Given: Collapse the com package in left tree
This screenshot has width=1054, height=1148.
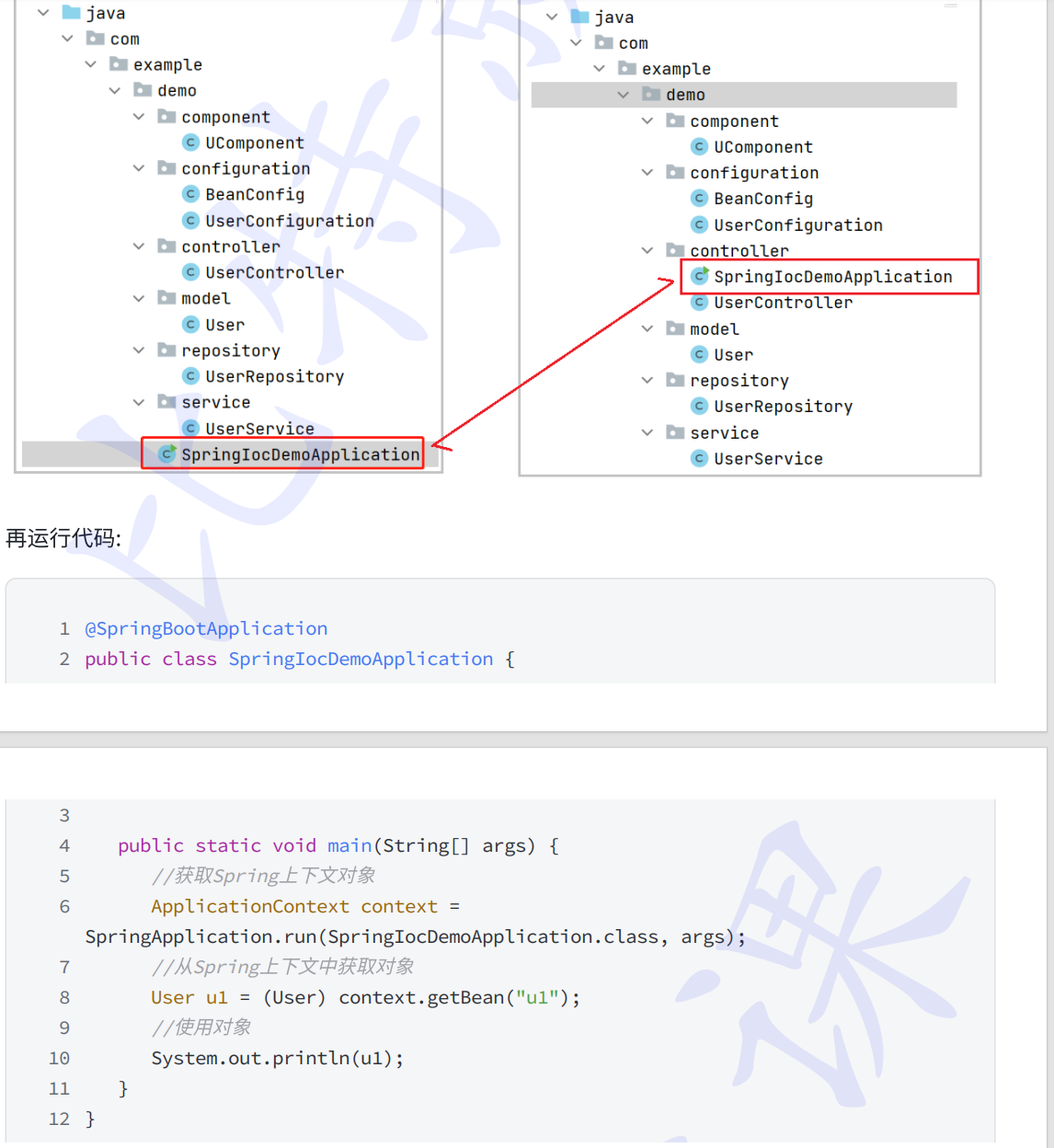Looking at the screenshot, I should (x=67, y=39).
